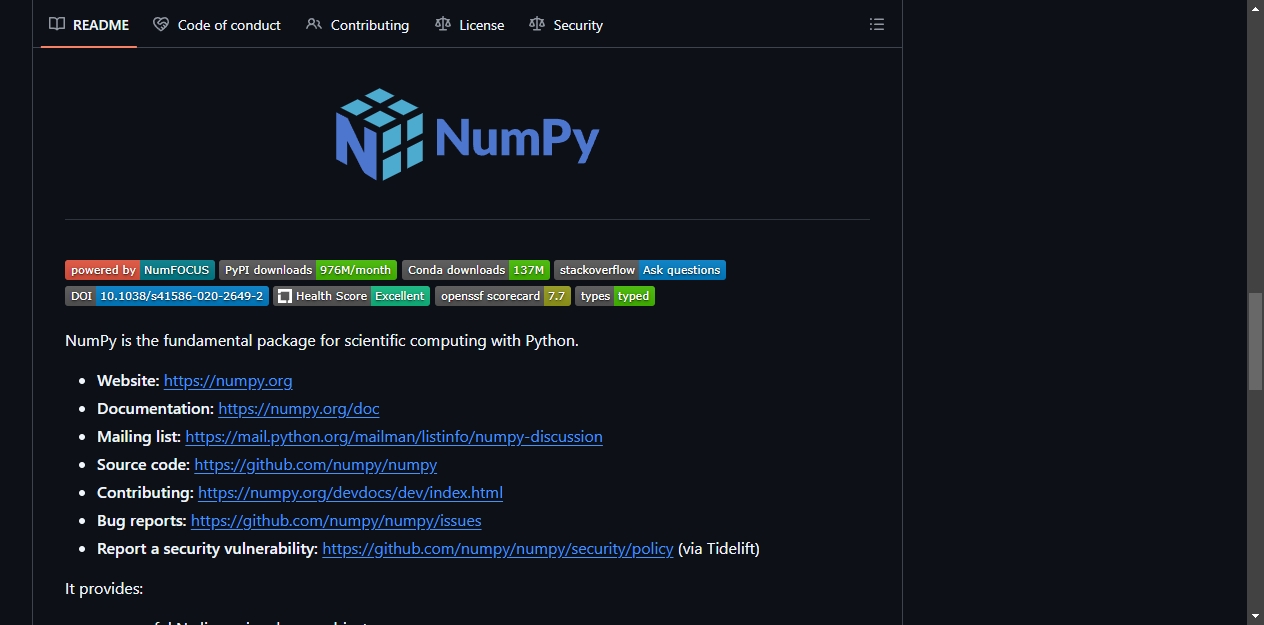Open the github.com/numpy/numpy source code link
The image size is (1264, 625).
tap(316, 465)
